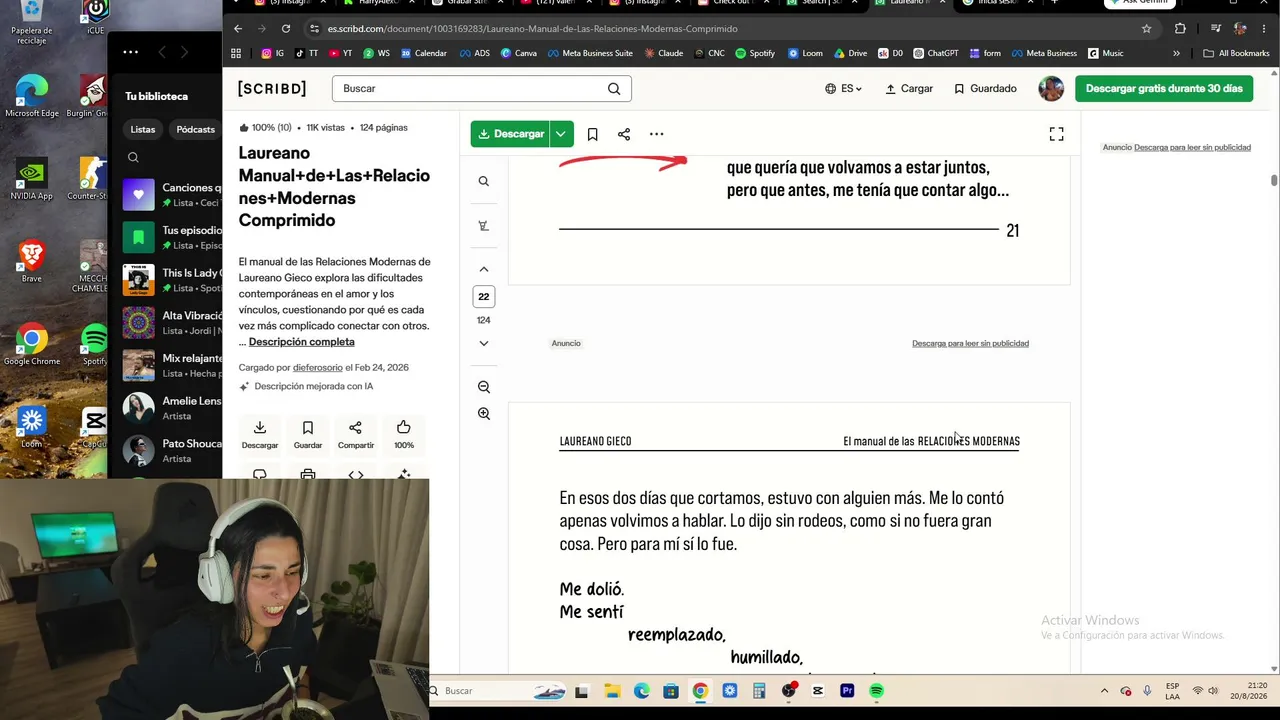Image resolution: width=1280 pixels, height=720 pixels.
Task: Share document using the toolbar share icon
Action: (624, 134)
